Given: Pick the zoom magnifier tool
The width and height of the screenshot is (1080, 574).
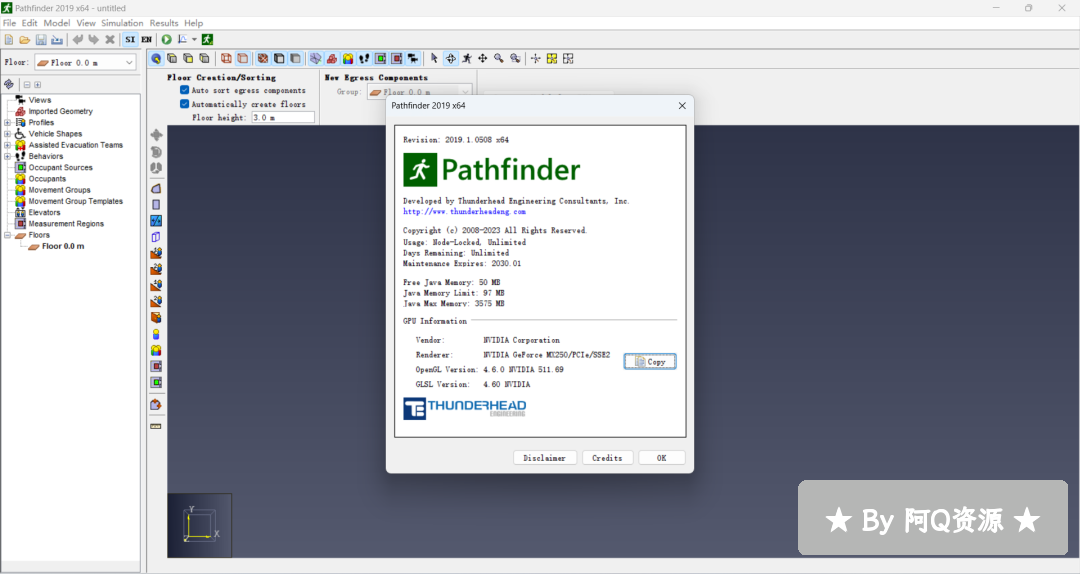Looking at the screenshot, I should point(499,59).
